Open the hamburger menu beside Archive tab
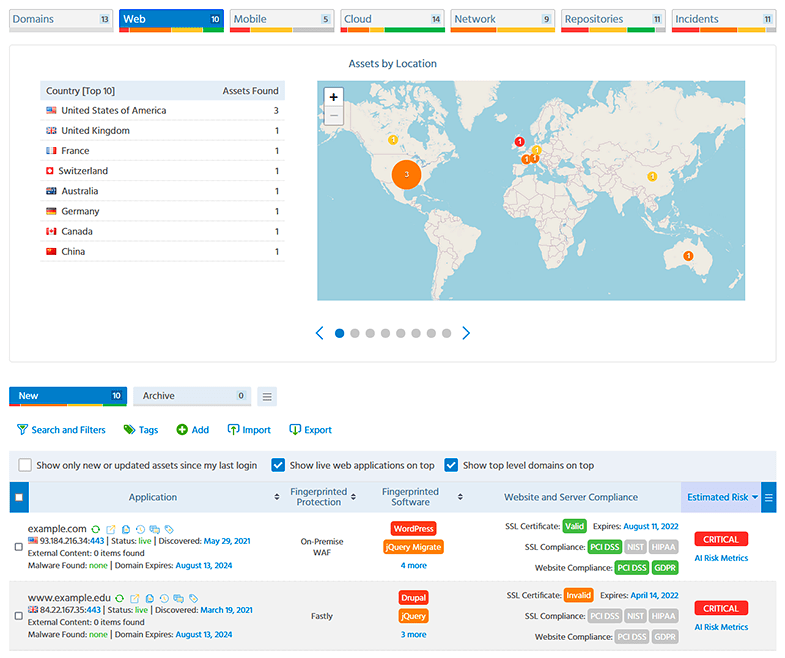The height and width of the screenshot is (658, 785). pos(267,396)
